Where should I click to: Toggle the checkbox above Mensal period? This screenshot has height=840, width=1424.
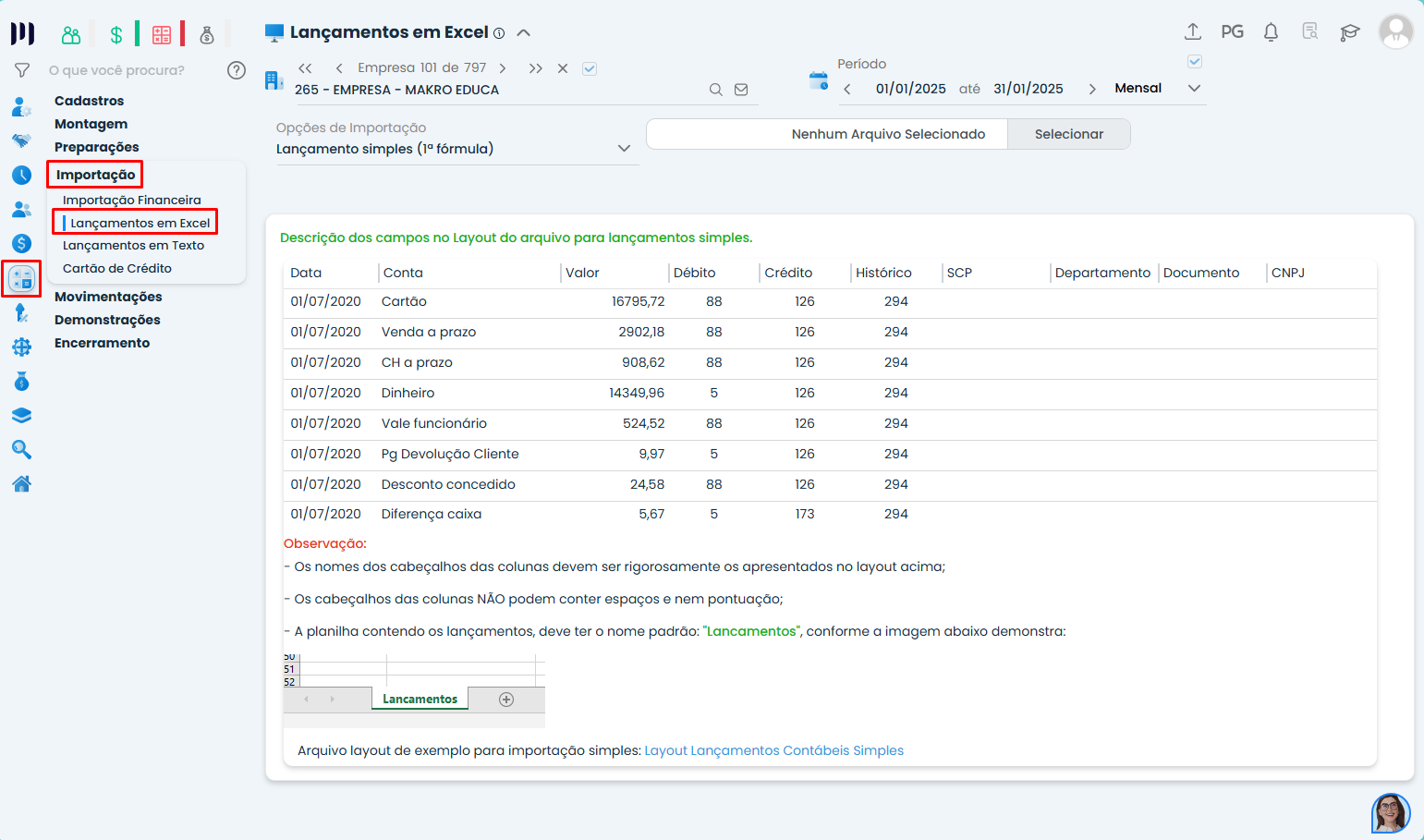pos(1194,62)
